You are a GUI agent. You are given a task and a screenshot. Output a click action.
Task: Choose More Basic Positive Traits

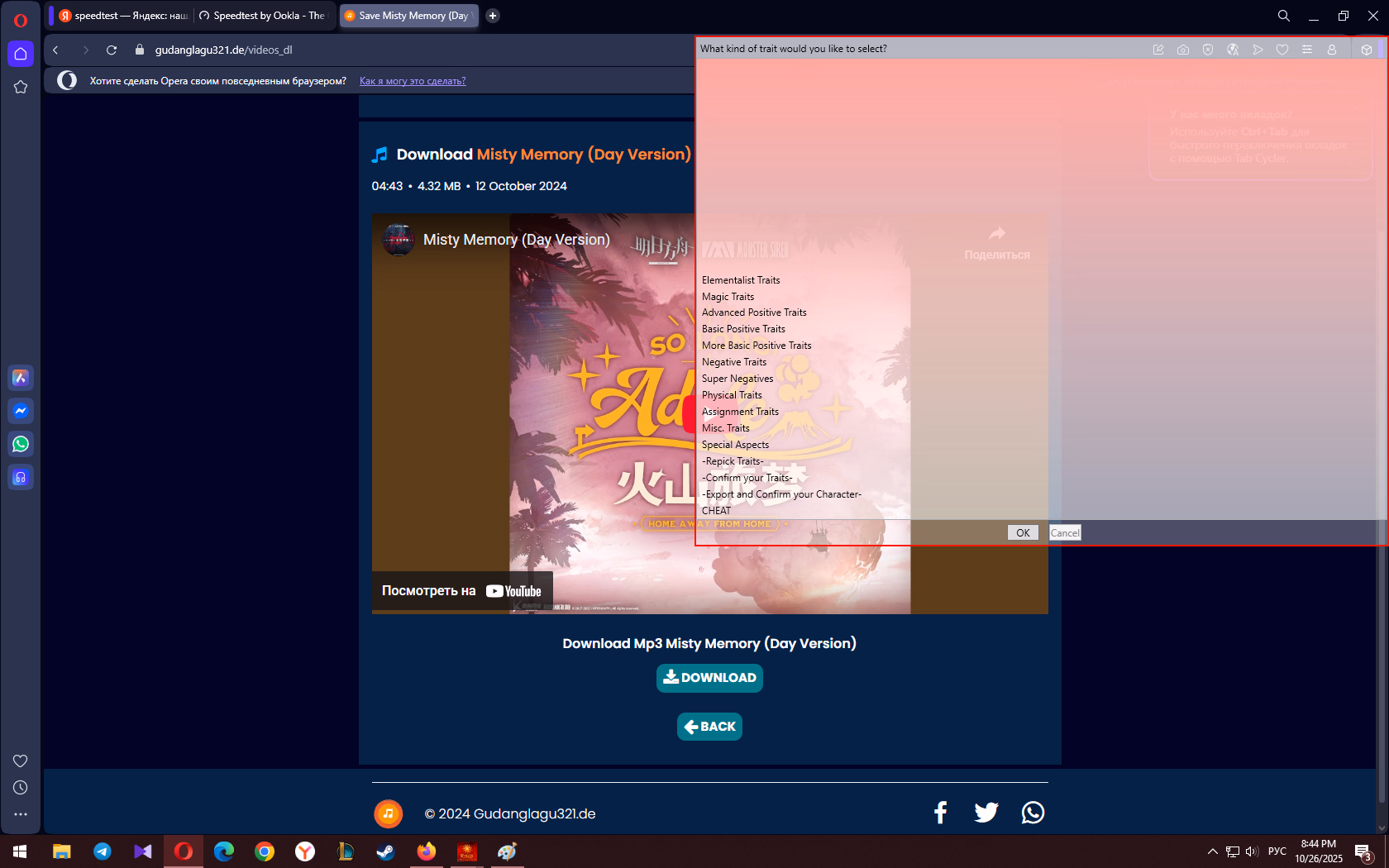[757, 346]
